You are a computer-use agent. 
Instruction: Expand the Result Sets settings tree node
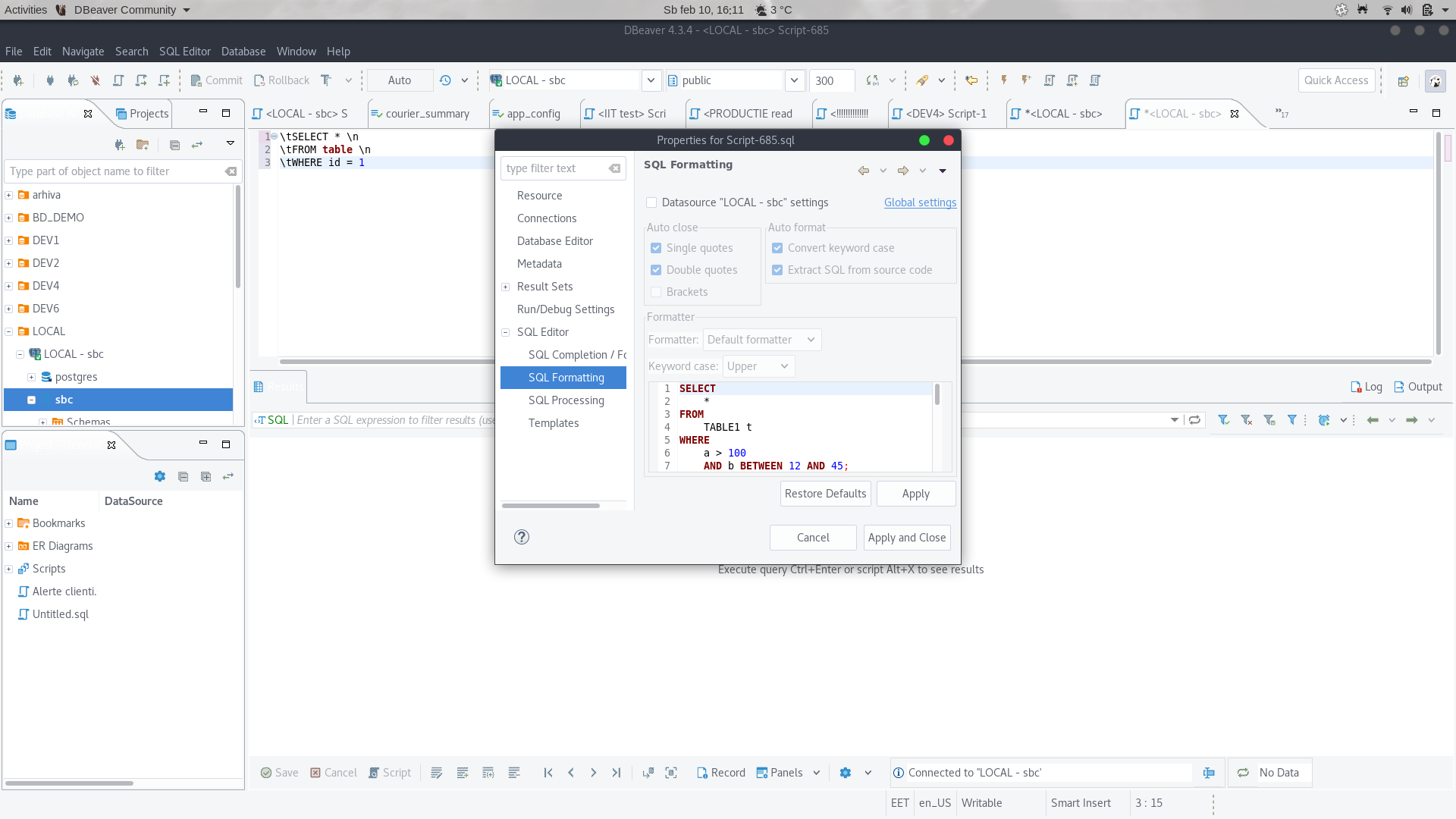click(506, 287)
